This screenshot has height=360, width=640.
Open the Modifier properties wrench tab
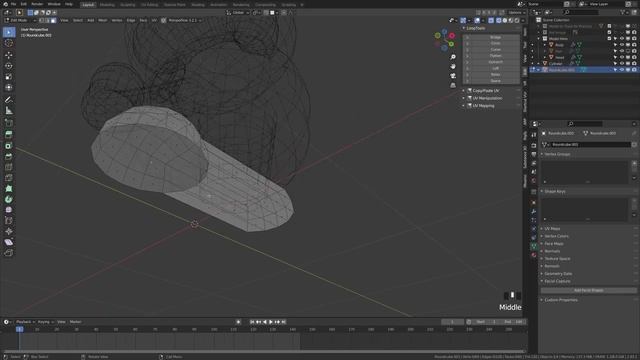[x=533, y=211]
